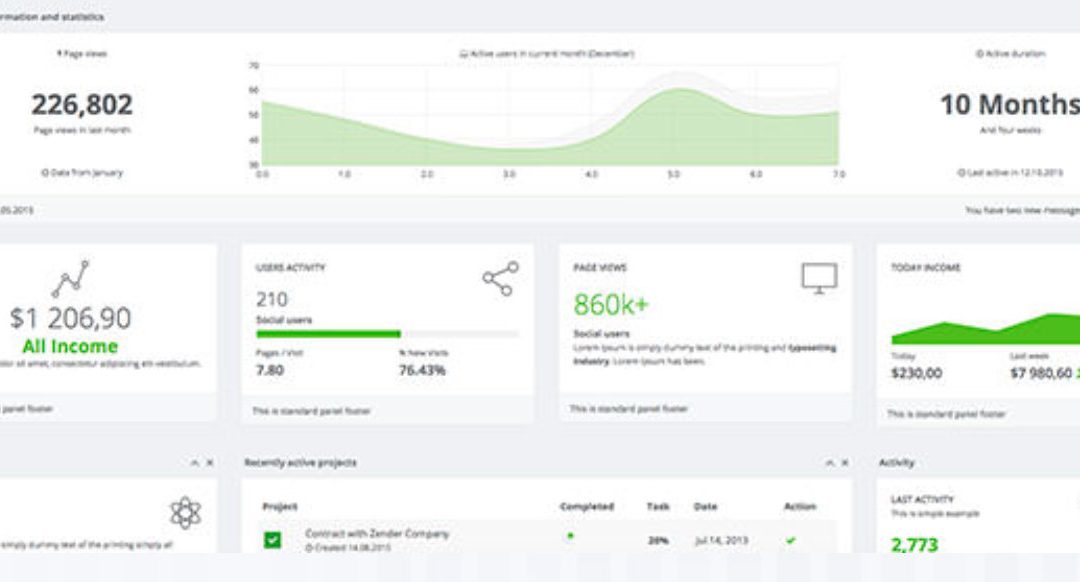Click the Completed column header
This screenshot has width=1080, height=582.
click(x=586, y=507)
